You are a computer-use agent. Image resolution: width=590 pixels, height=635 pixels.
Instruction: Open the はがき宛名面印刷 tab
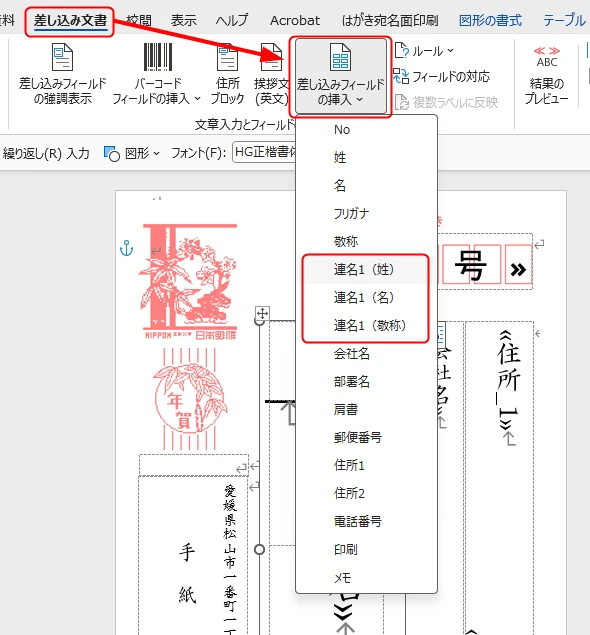(390, 20)
